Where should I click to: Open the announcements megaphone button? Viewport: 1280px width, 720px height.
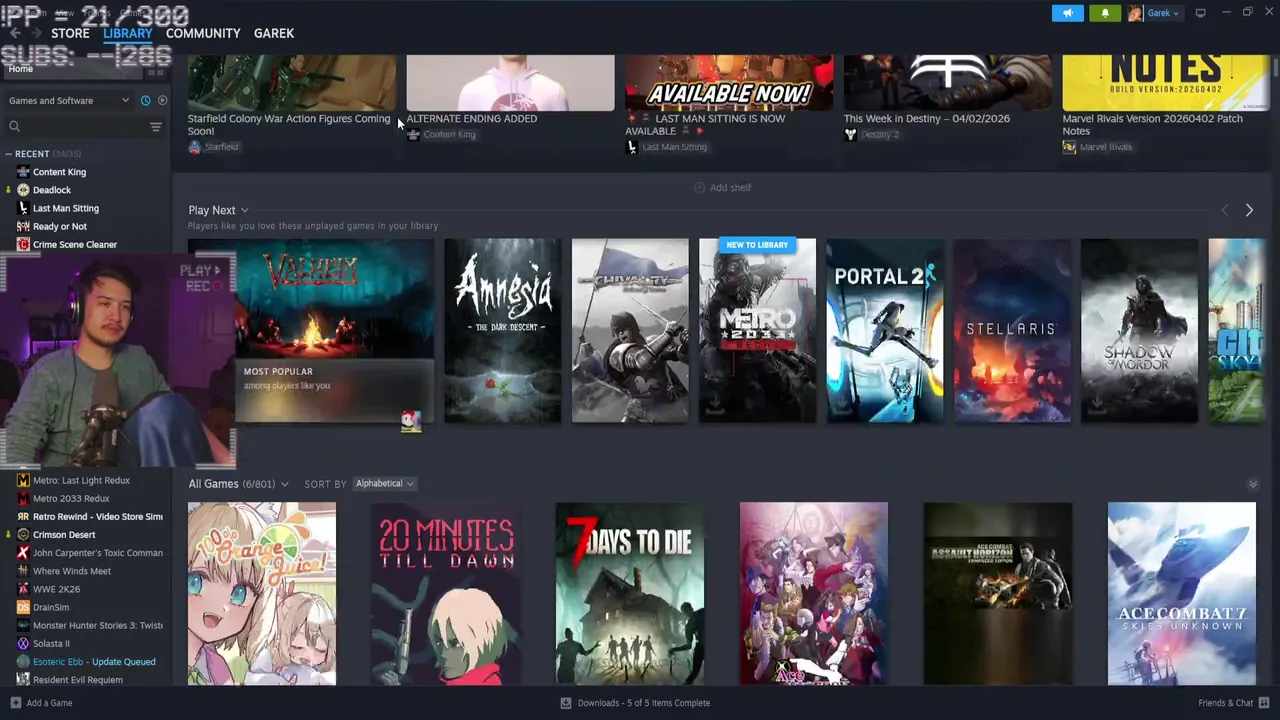click(1067, 13)
